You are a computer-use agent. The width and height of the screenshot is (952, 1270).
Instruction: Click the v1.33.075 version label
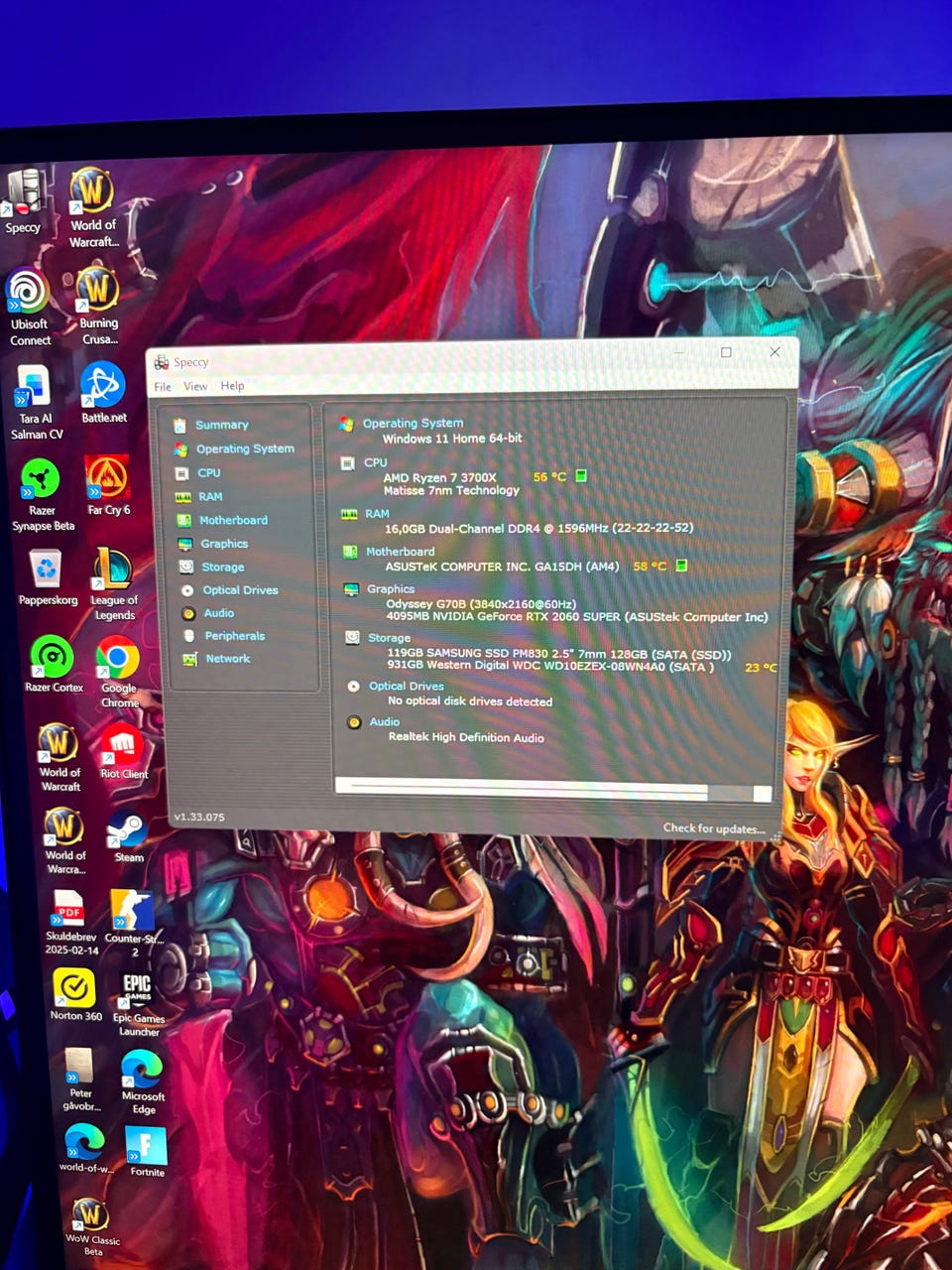click(x=199, y=818)
